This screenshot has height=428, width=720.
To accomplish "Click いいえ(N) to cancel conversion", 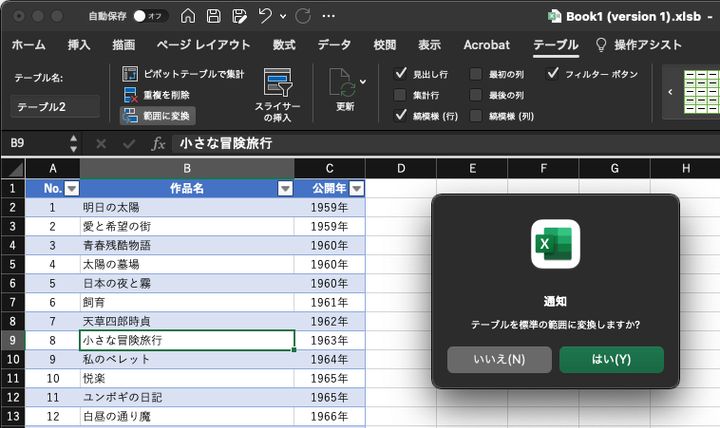I will (x=499, y=360).
